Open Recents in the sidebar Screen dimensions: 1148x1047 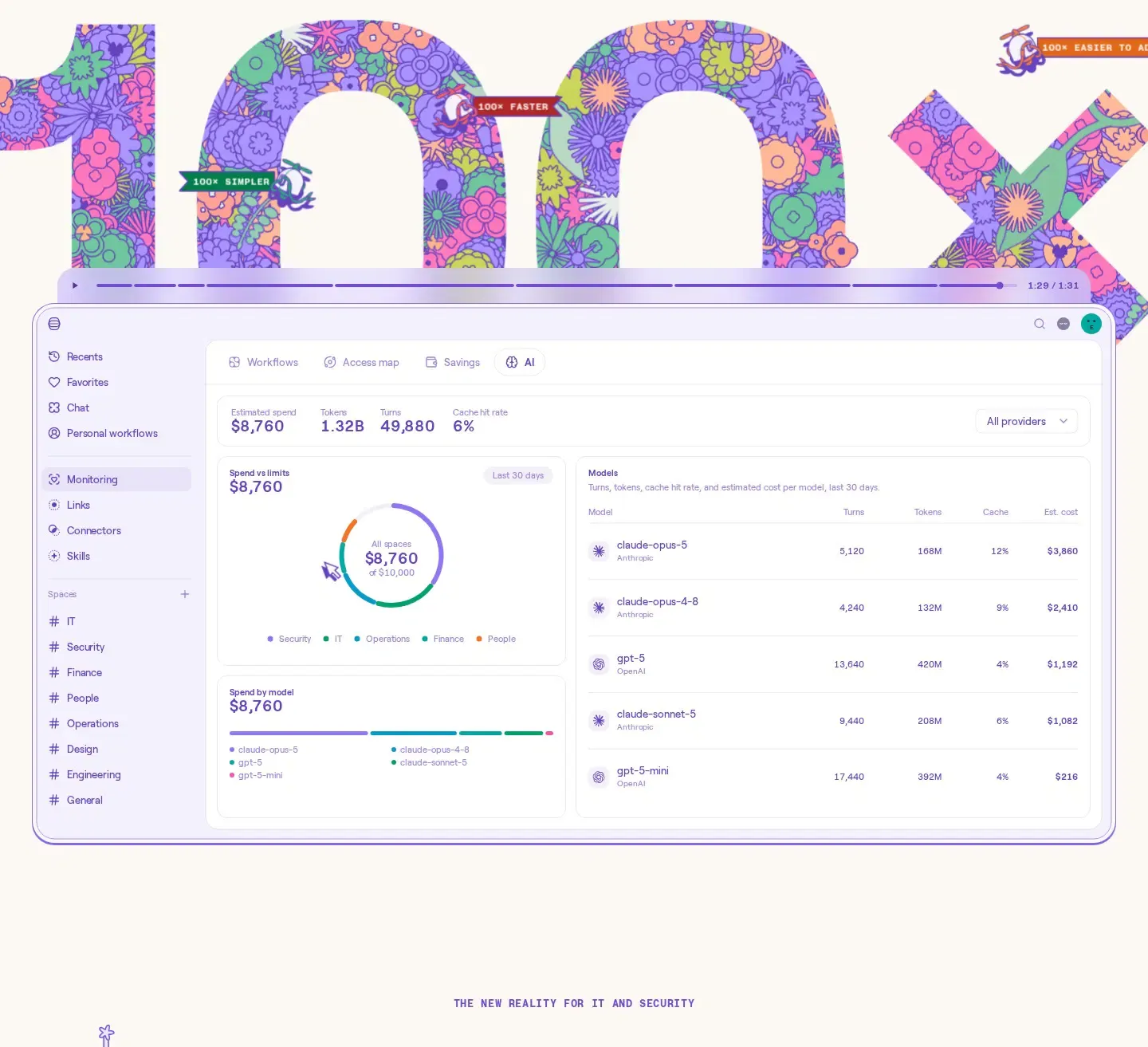coord(116,356)
